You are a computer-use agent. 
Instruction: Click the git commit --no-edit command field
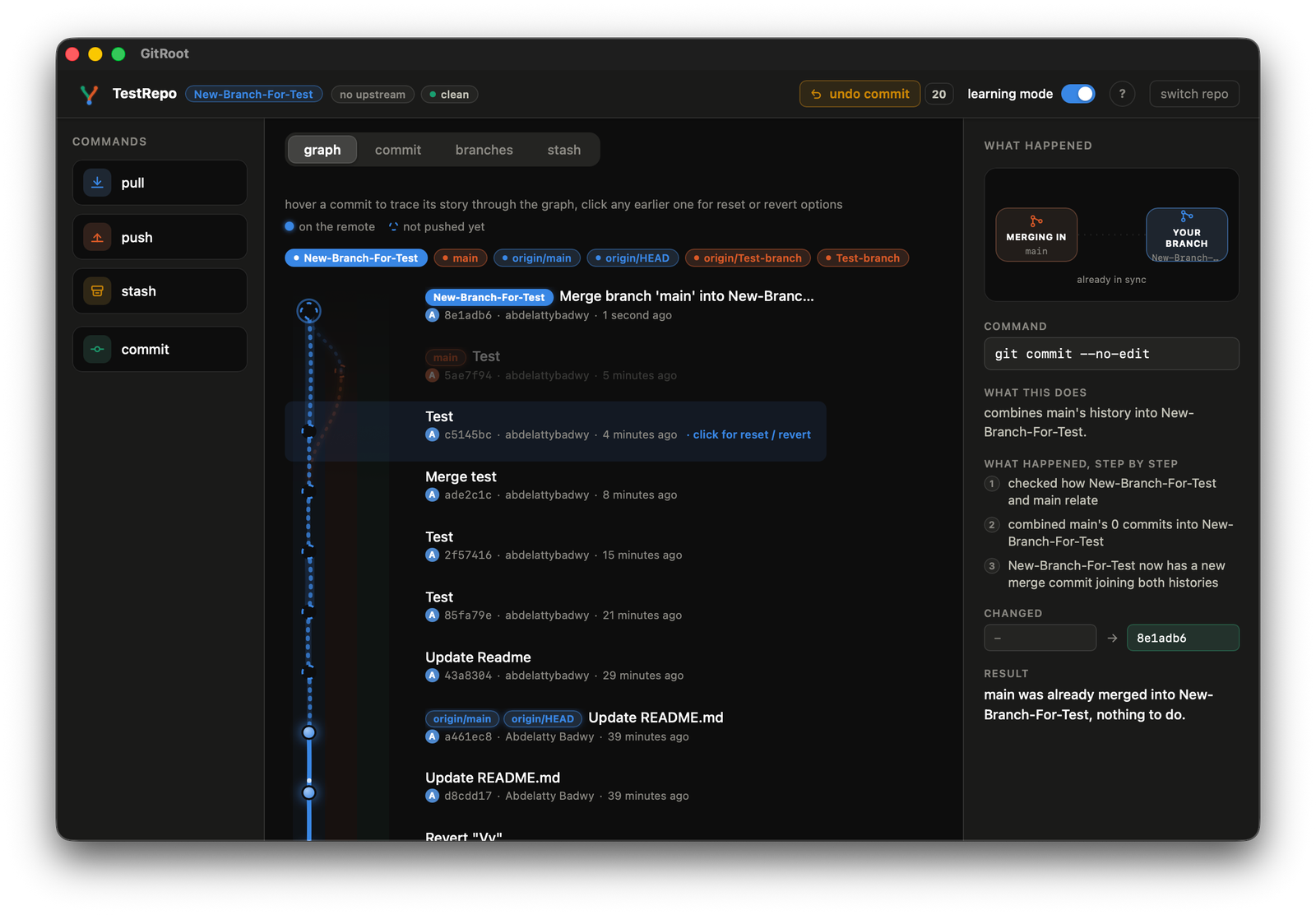click(x=1111, y=354)
